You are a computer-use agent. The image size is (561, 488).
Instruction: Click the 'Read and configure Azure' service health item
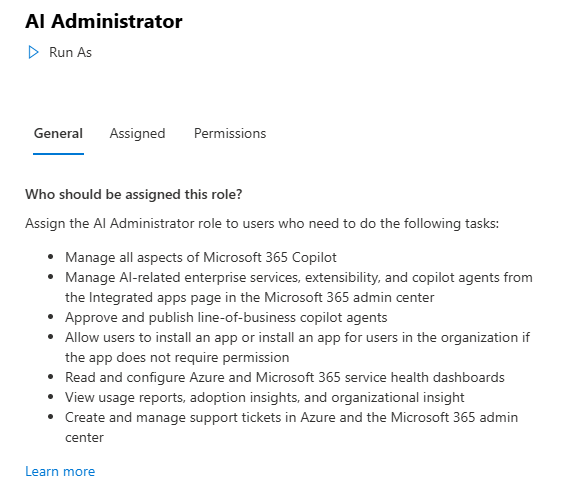pyautogui.click(x=285, y=377)
